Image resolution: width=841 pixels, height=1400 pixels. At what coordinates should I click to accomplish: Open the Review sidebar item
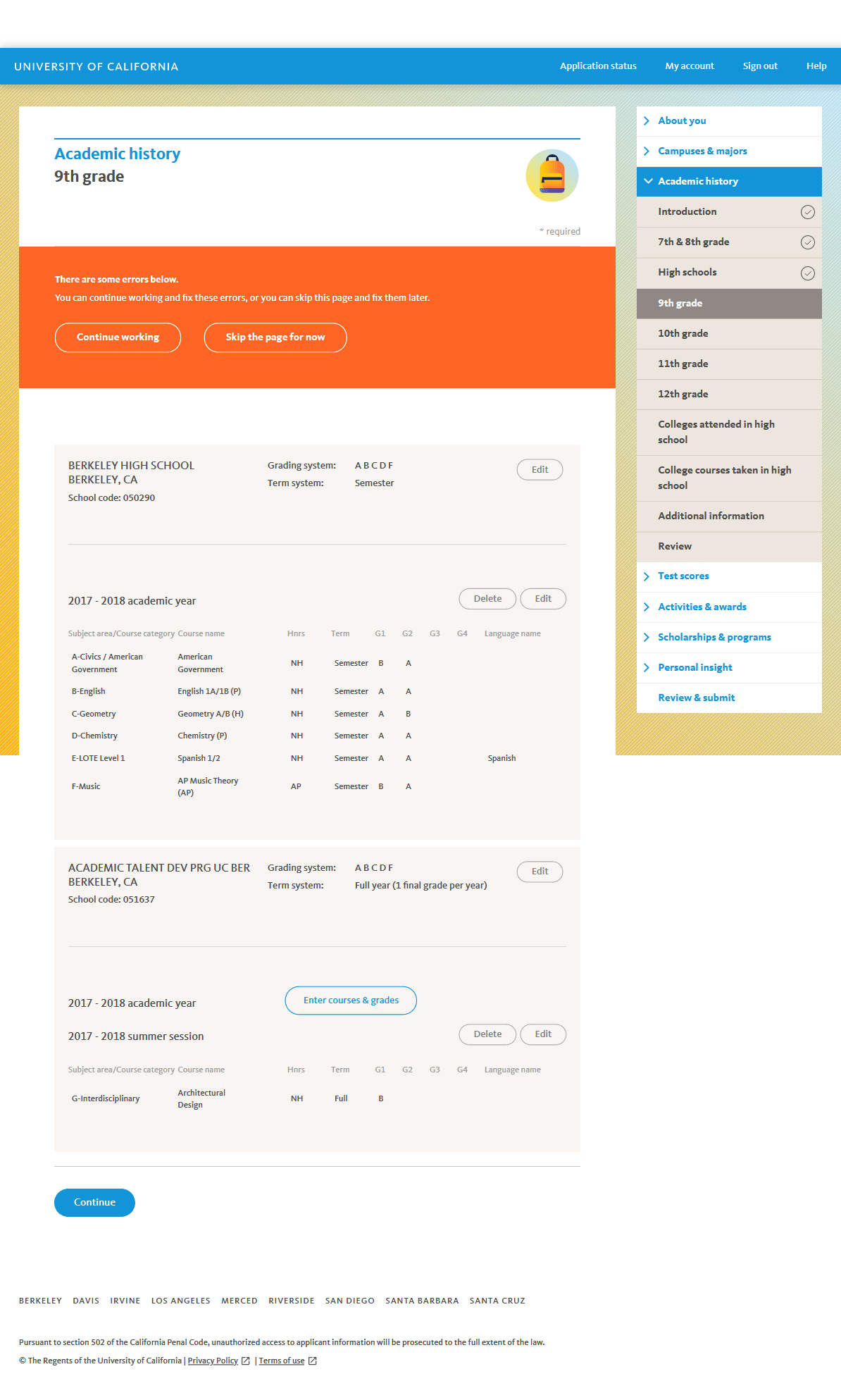point(729,547)
